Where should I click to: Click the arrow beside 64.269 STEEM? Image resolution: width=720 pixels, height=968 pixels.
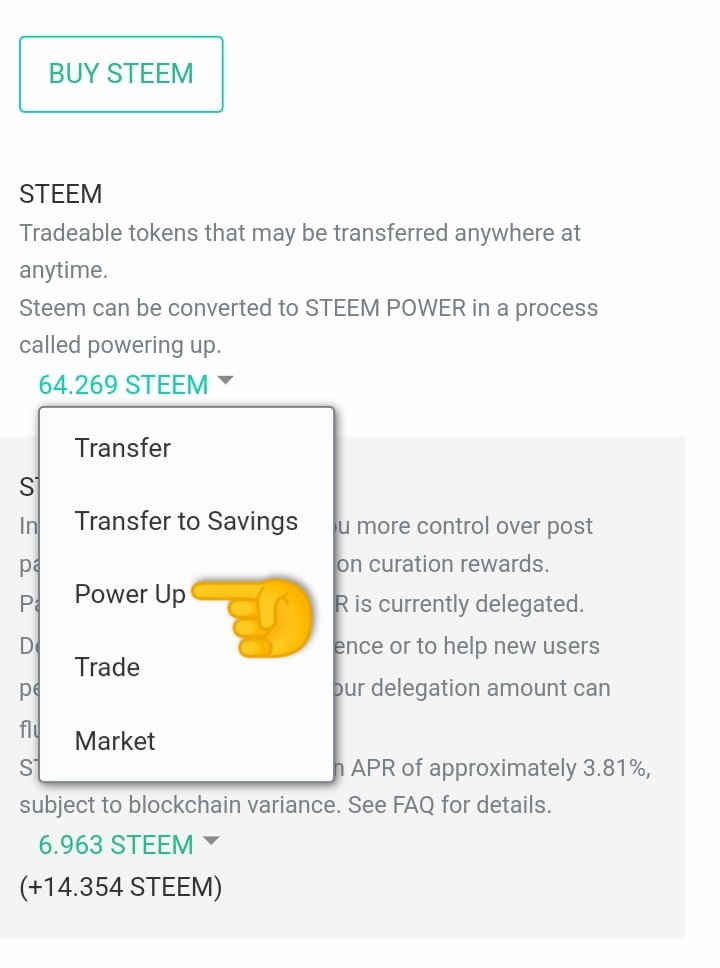click(x=225, y=381)
